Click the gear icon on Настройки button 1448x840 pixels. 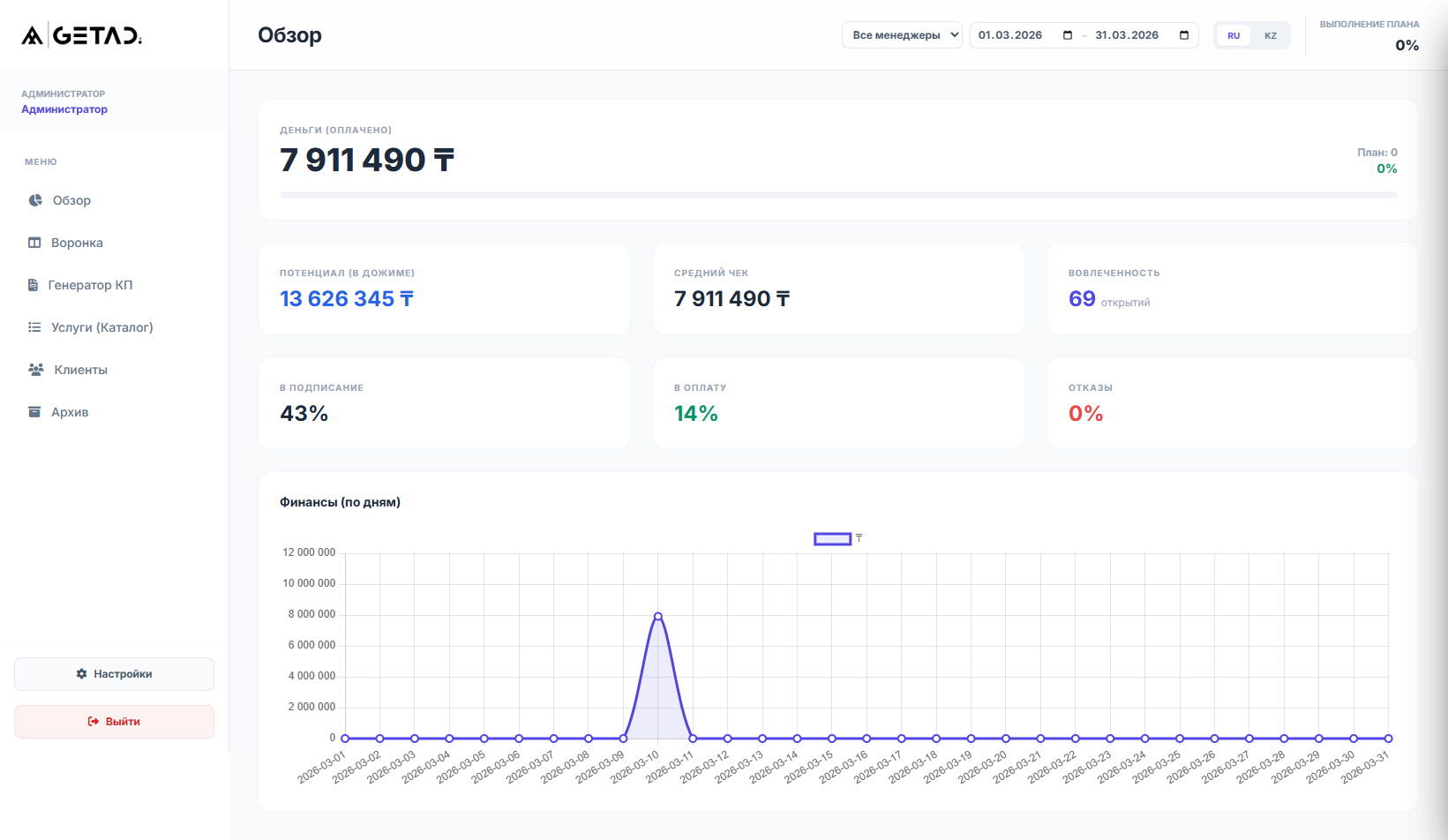[81, 673]
